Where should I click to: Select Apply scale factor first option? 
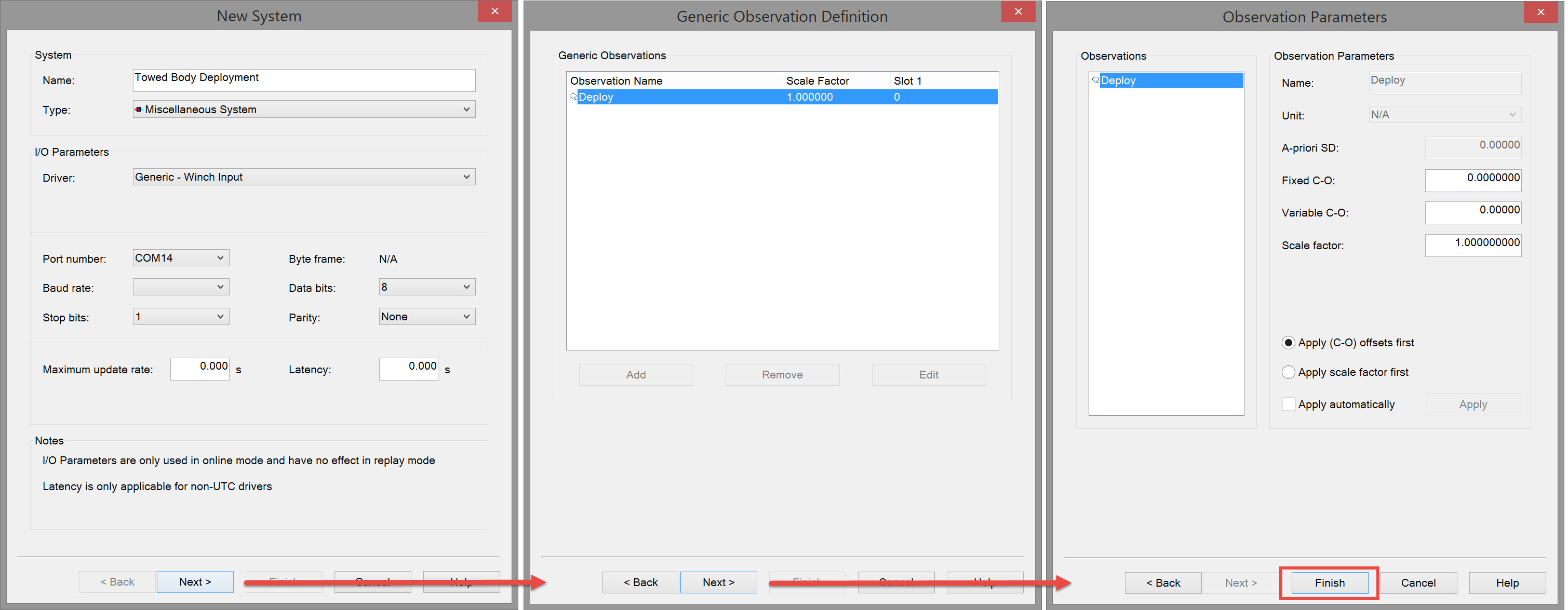pos(1288,372)
